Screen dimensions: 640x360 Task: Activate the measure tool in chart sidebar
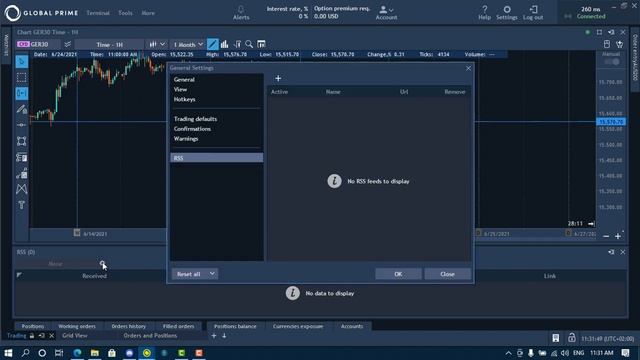coord(22,93)
